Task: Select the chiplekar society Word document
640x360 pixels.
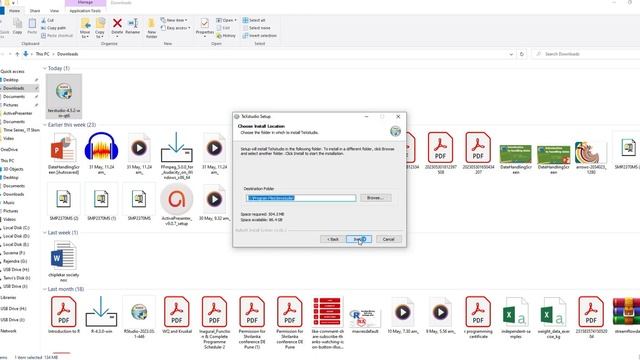Action: click(x=64, y=261)
